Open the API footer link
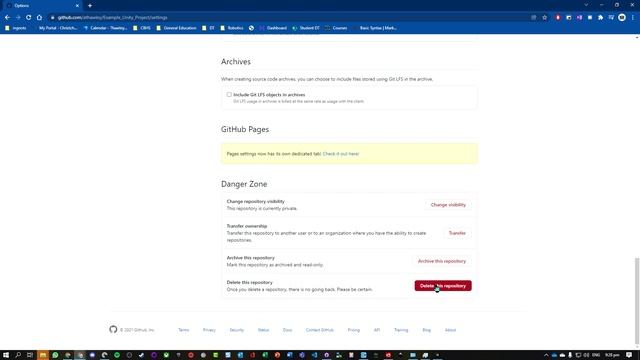This screenshot has height=360, width=640. [x=377, y=330]
